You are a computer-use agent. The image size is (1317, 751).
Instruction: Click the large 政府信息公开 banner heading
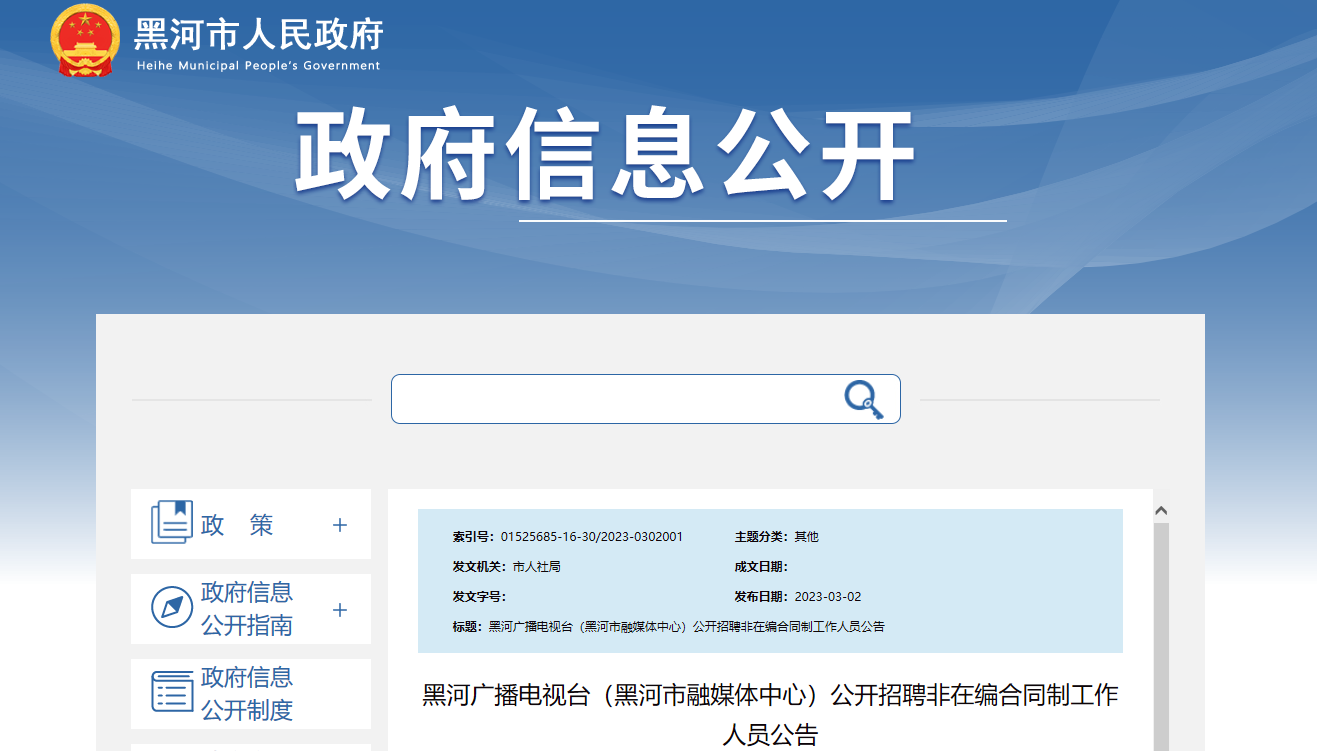tap(604, 155)
